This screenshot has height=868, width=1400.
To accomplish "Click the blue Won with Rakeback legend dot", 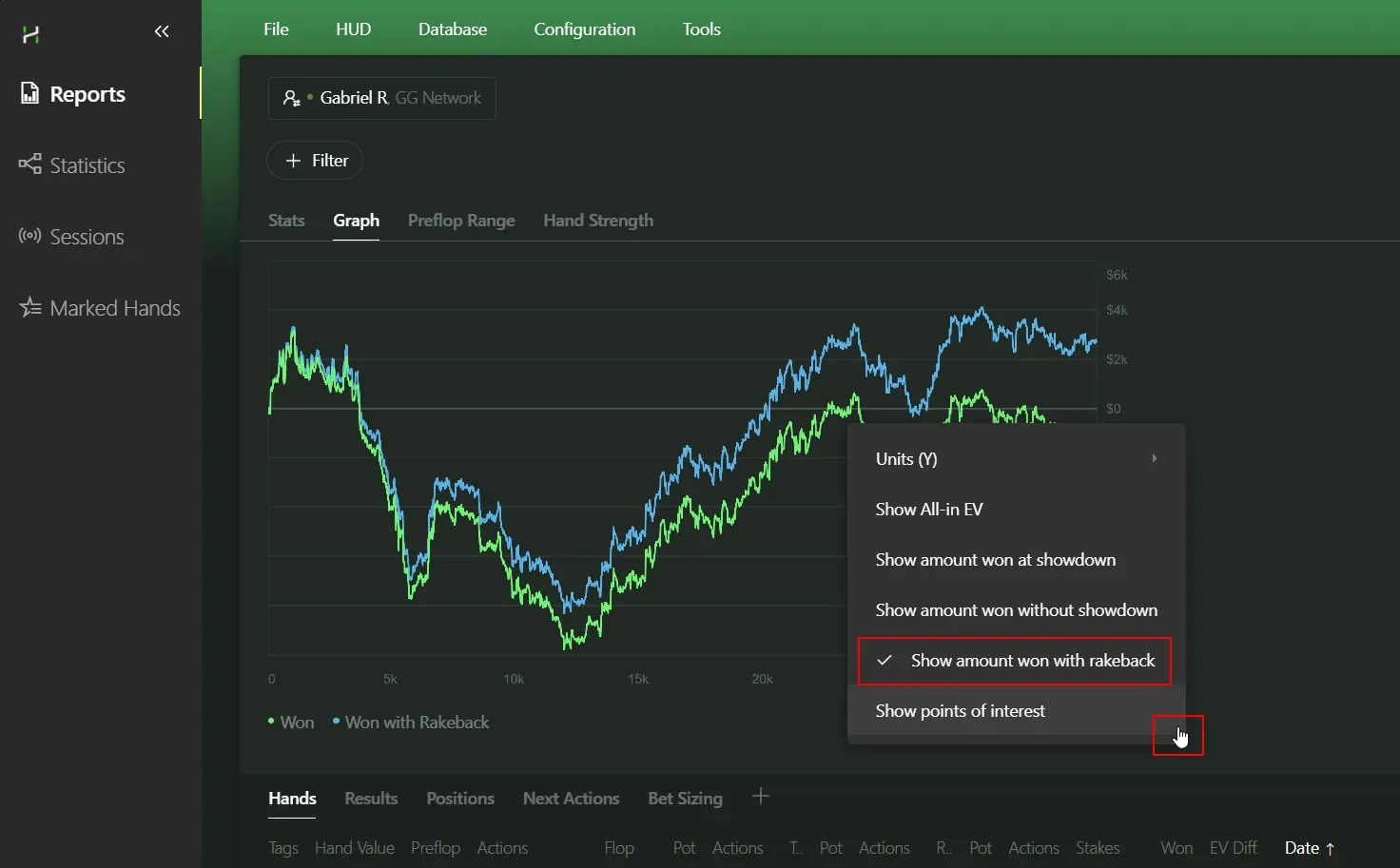I will [x=336, y=722].
